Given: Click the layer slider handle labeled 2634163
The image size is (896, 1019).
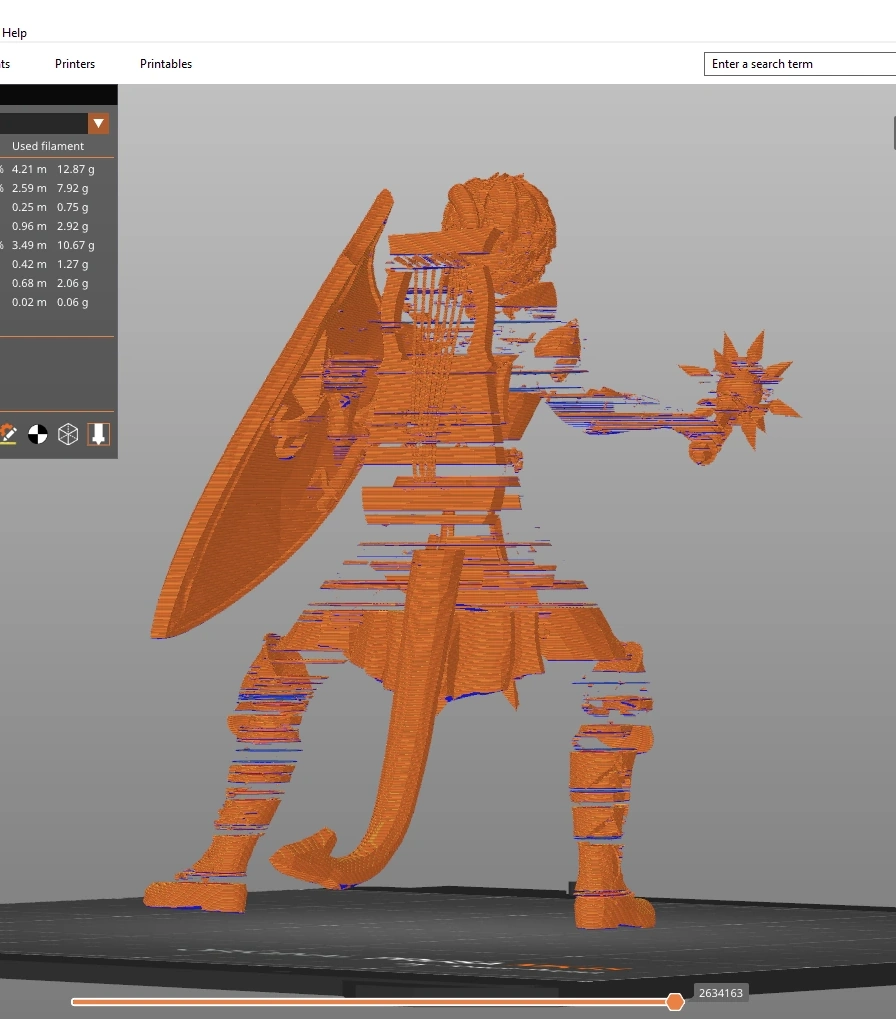Looking at the screenshot, I should coord(675,1001).
